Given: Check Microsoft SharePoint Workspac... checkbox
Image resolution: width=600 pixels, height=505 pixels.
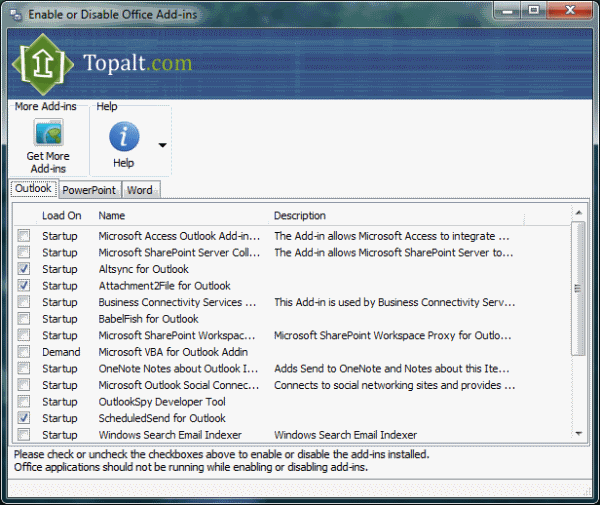Looking at the screenshot, I should 24,335.
